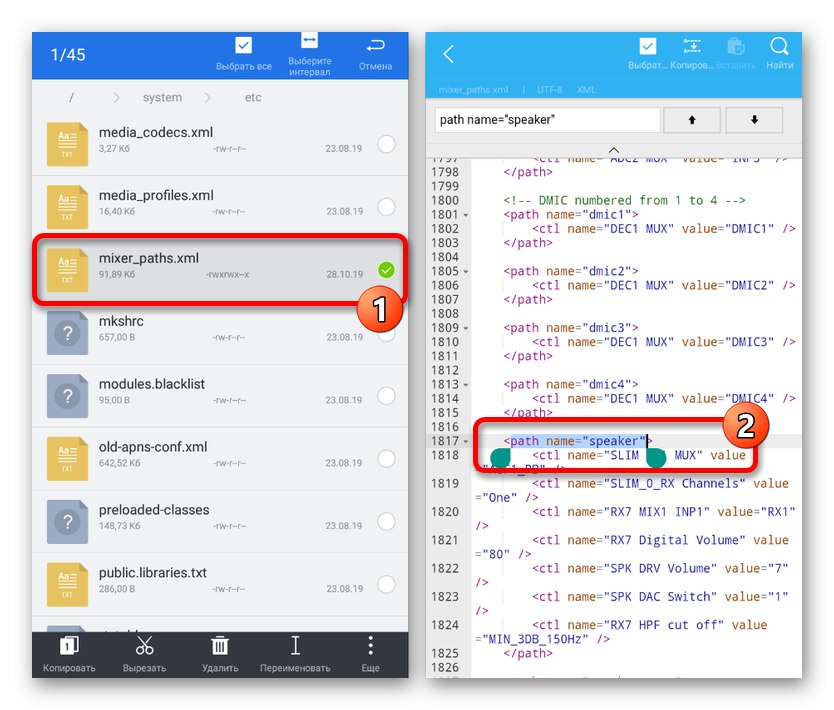Change the UTF-8 encoding label
Image resolution: width=834 pixels, height=710 pixels.
[x=549, y=89]
